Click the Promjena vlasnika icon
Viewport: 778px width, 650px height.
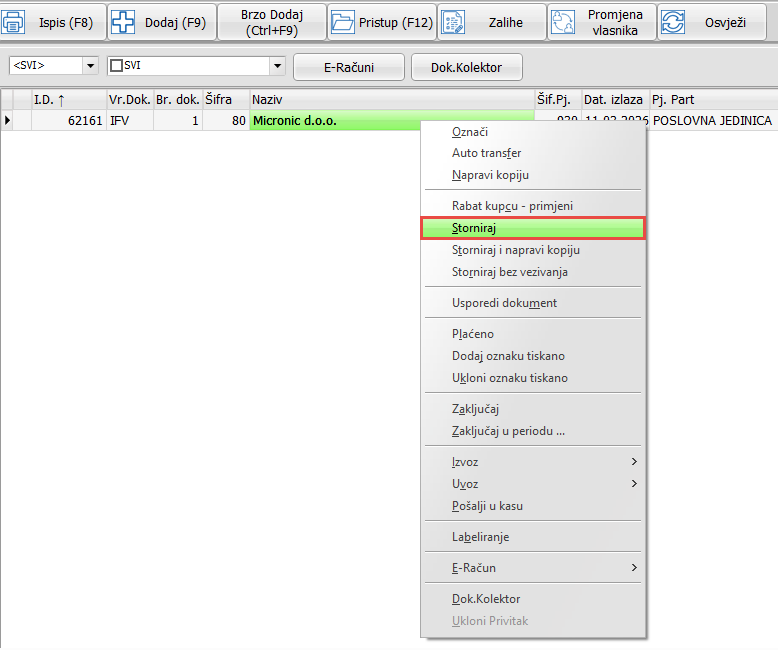(x=562, y=22)
